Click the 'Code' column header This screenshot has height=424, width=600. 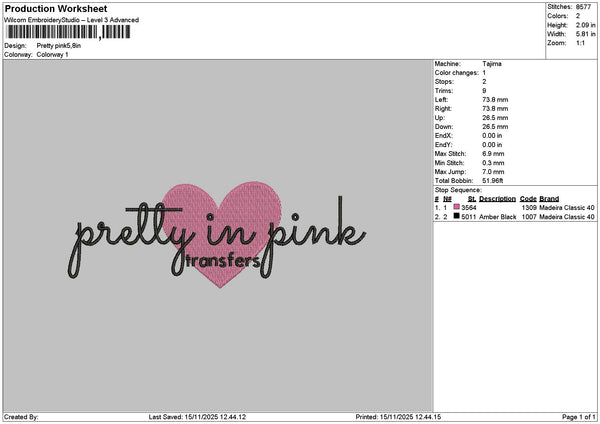(x=528, y=199)
